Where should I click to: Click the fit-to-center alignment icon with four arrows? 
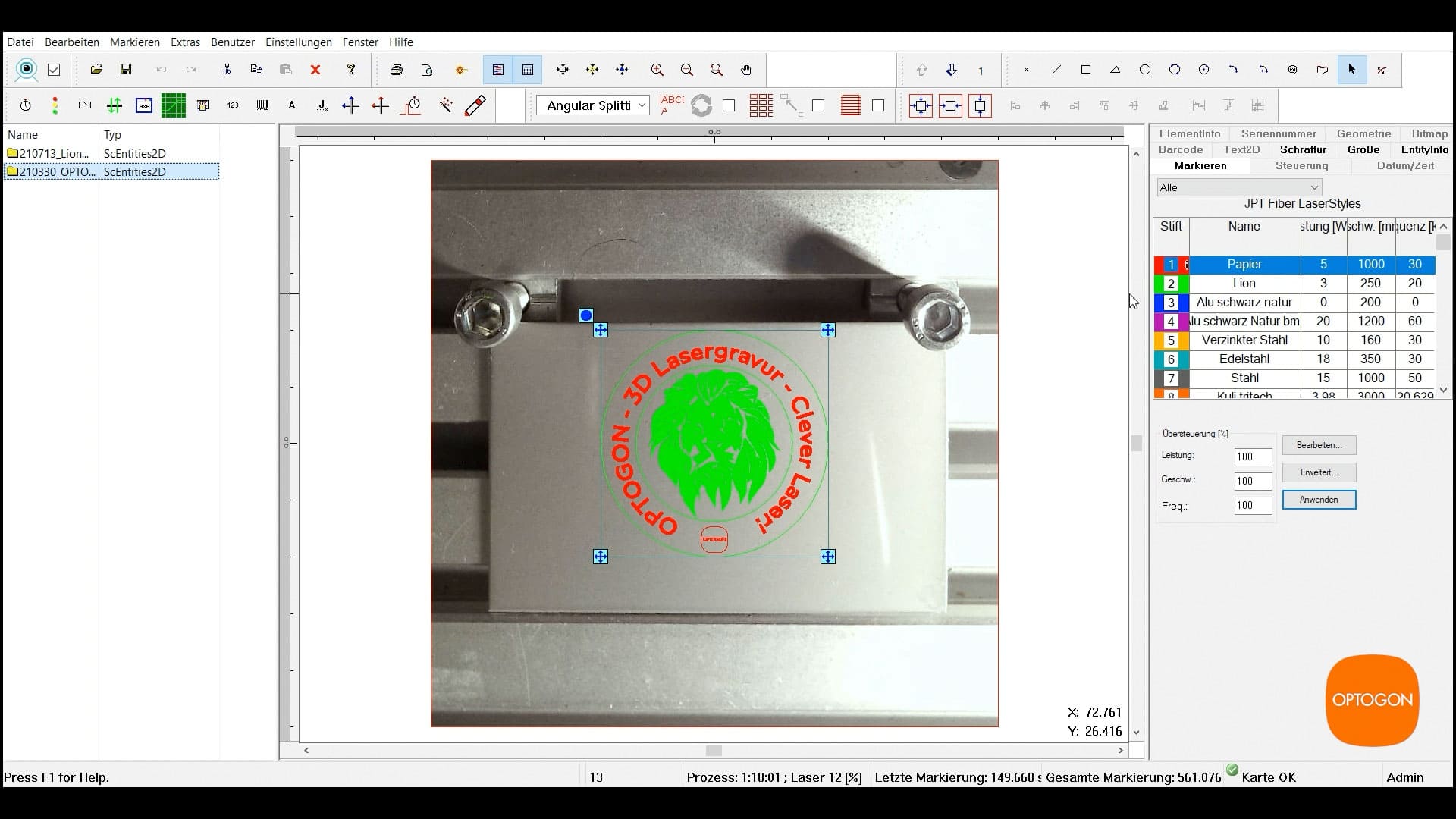tap(921, 105)
